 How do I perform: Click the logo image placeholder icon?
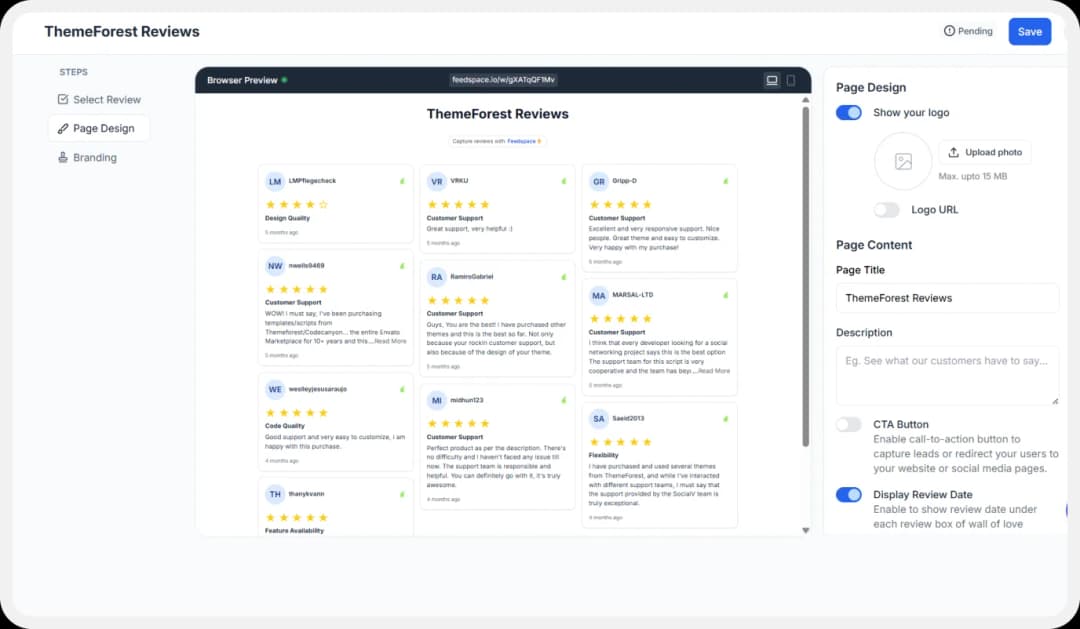tap(903, 161)
